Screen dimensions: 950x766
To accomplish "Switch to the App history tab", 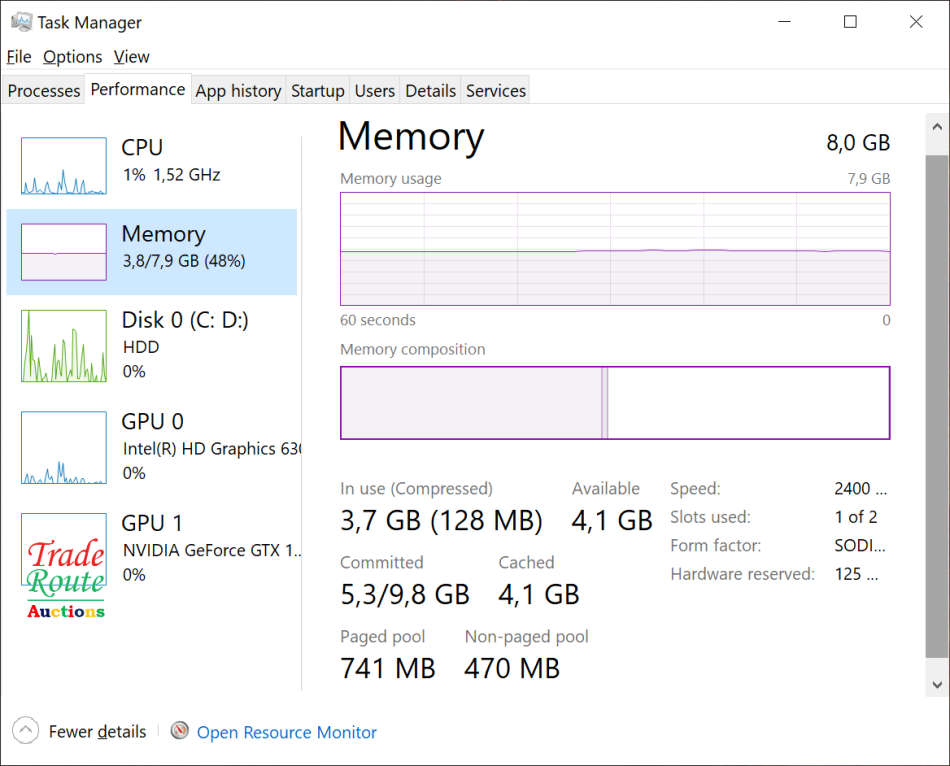I will (x=238, y=91).
